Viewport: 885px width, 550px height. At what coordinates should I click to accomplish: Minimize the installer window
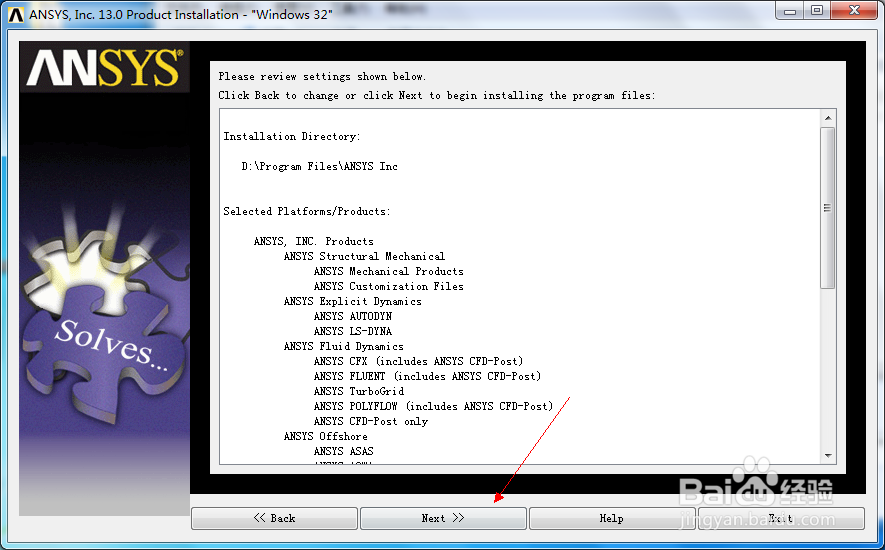(x=790, y=11)
